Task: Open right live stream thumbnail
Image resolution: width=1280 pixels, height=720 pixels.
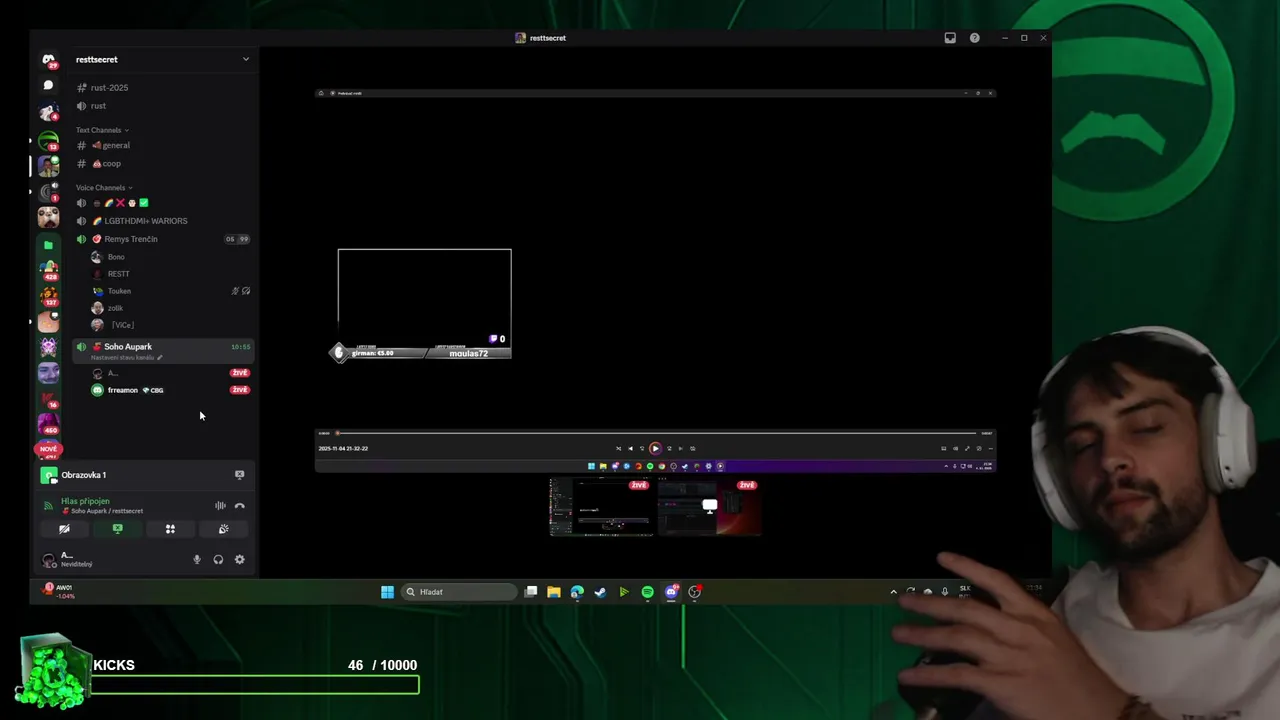Action: (710, 507)
